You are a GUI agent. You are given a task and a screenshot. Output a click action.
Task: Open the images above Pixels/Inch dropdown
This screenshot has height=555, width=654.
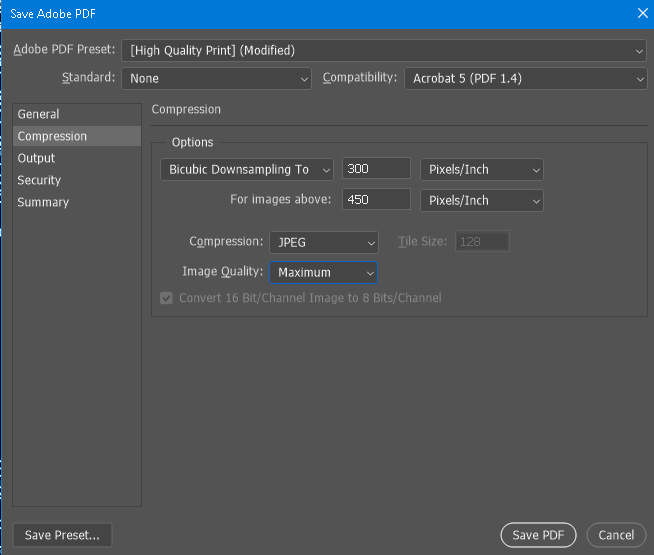point(481,200)
